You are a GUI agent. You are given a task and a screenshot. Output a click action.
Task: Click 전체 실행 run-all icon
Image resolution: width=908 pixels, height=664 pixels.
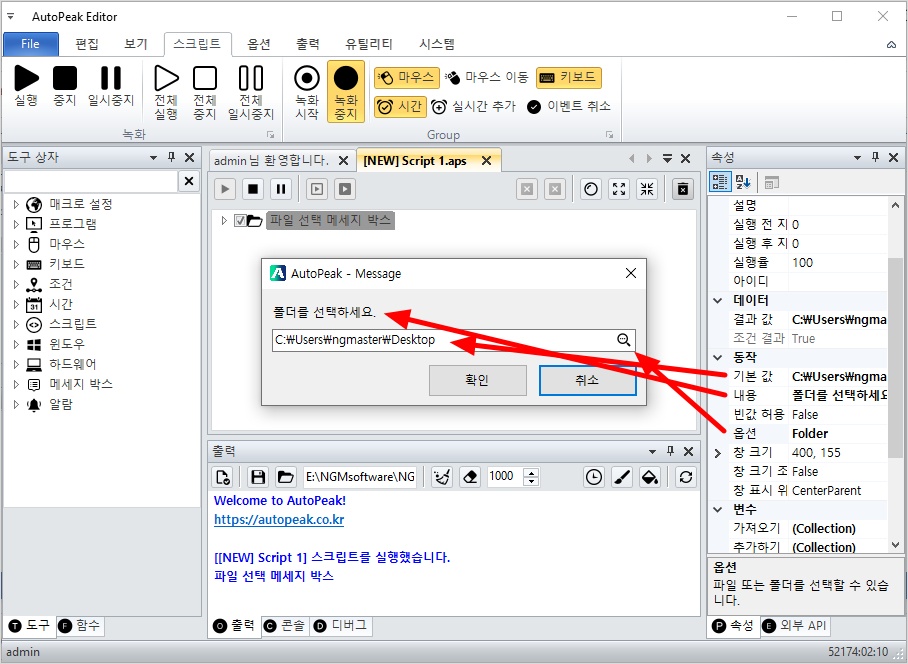click(166, 93)
